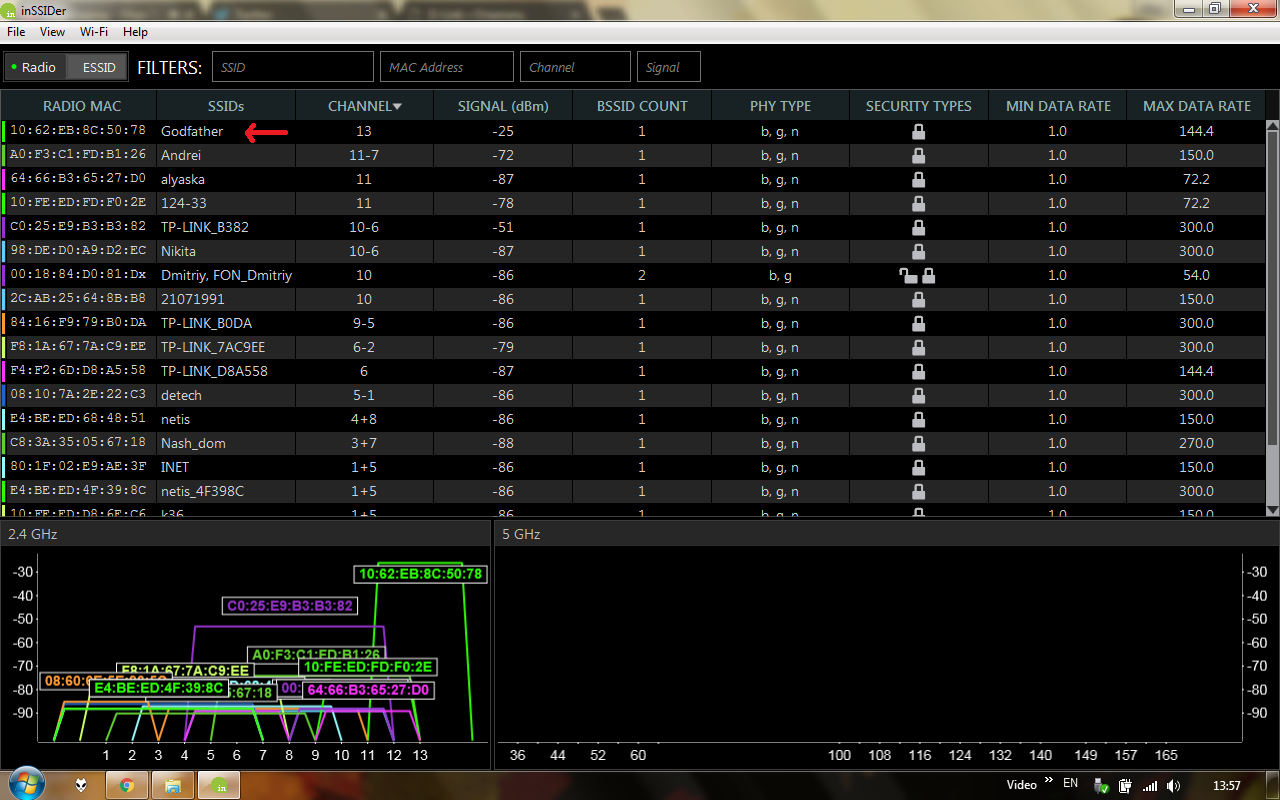Image resolution: width=1280 pixels, height=800 pixels.
Task: Open the File menu
Action: (16, 32)
